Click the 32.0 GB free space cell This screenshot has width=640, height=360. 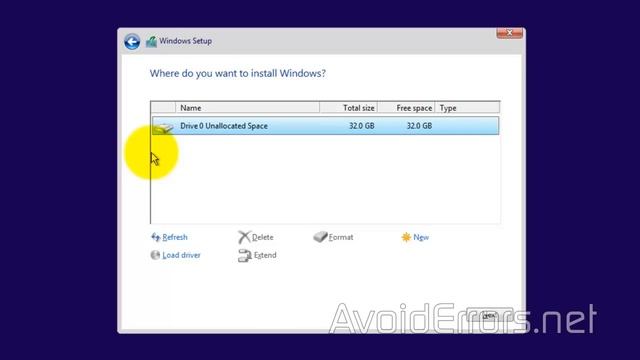click(419, 126)
